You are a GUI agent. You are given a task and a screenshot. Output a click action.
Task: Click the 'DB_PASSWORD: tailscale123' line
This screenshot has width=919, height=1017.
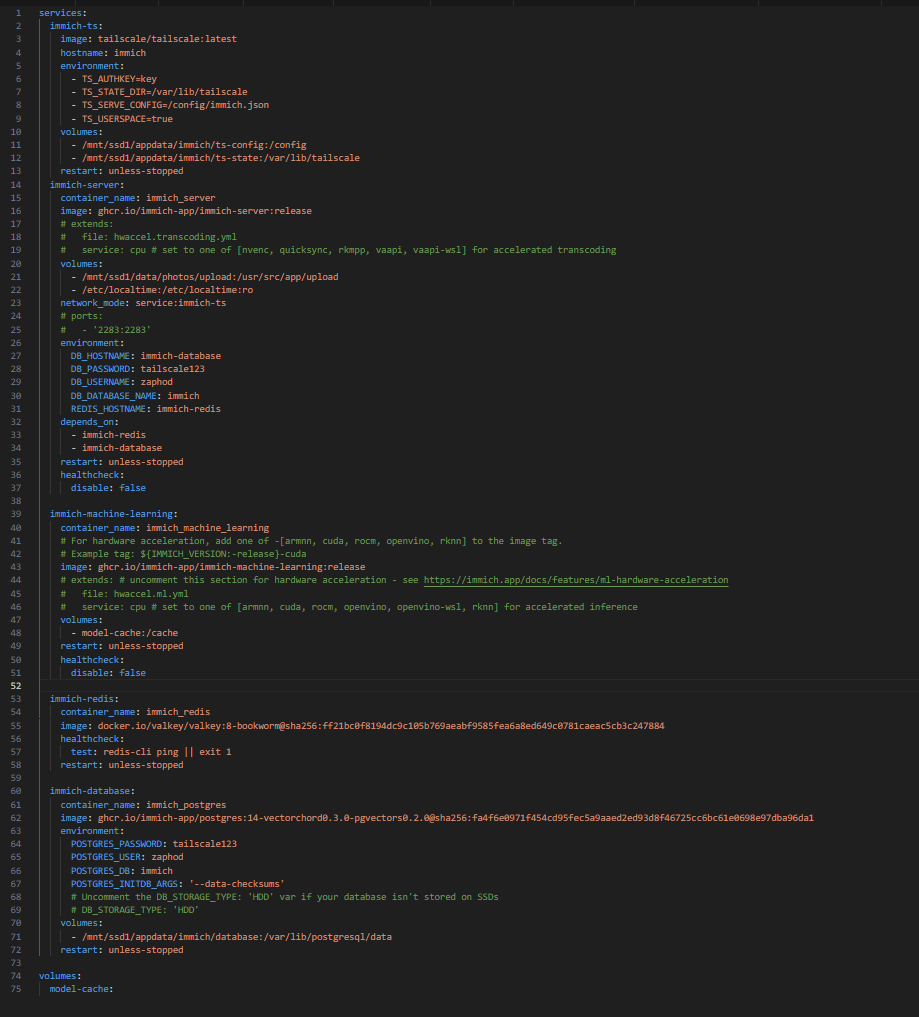pos(137,369)
